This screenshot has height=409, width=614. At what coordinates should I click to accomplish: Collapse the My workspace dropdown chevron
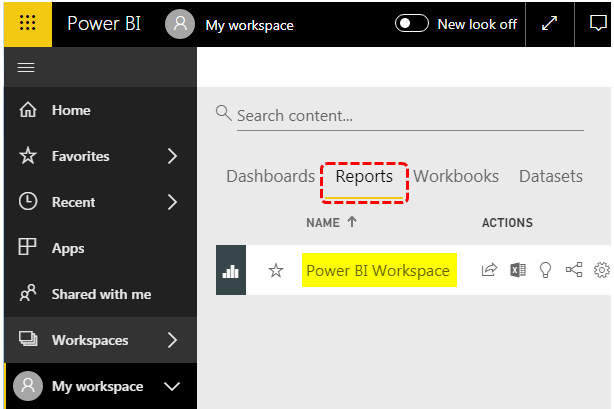(172, 387)
